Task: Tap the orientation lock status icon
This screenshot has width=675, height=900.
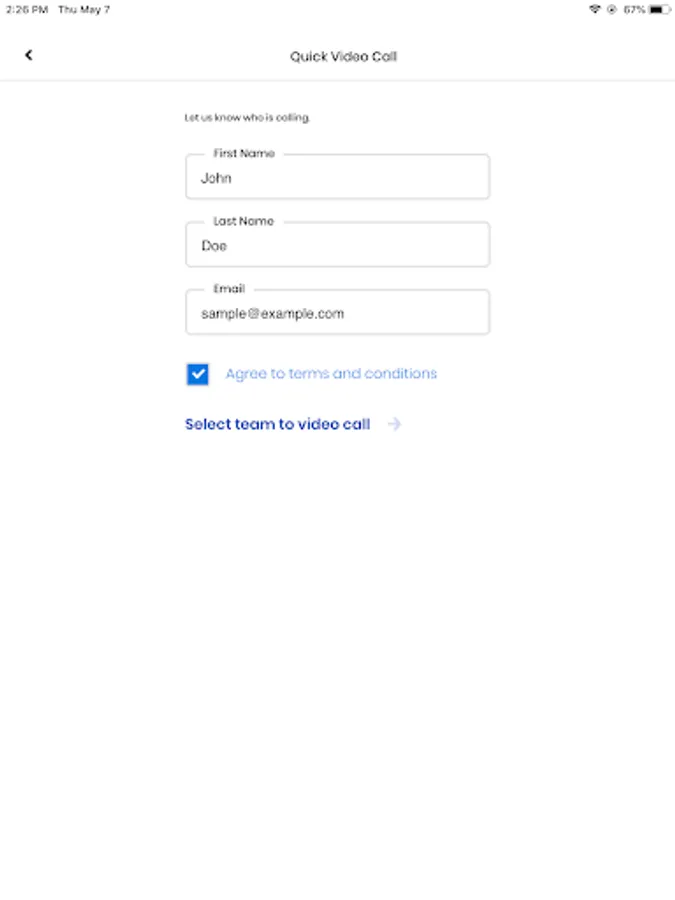Action: [x=612, y=9]
